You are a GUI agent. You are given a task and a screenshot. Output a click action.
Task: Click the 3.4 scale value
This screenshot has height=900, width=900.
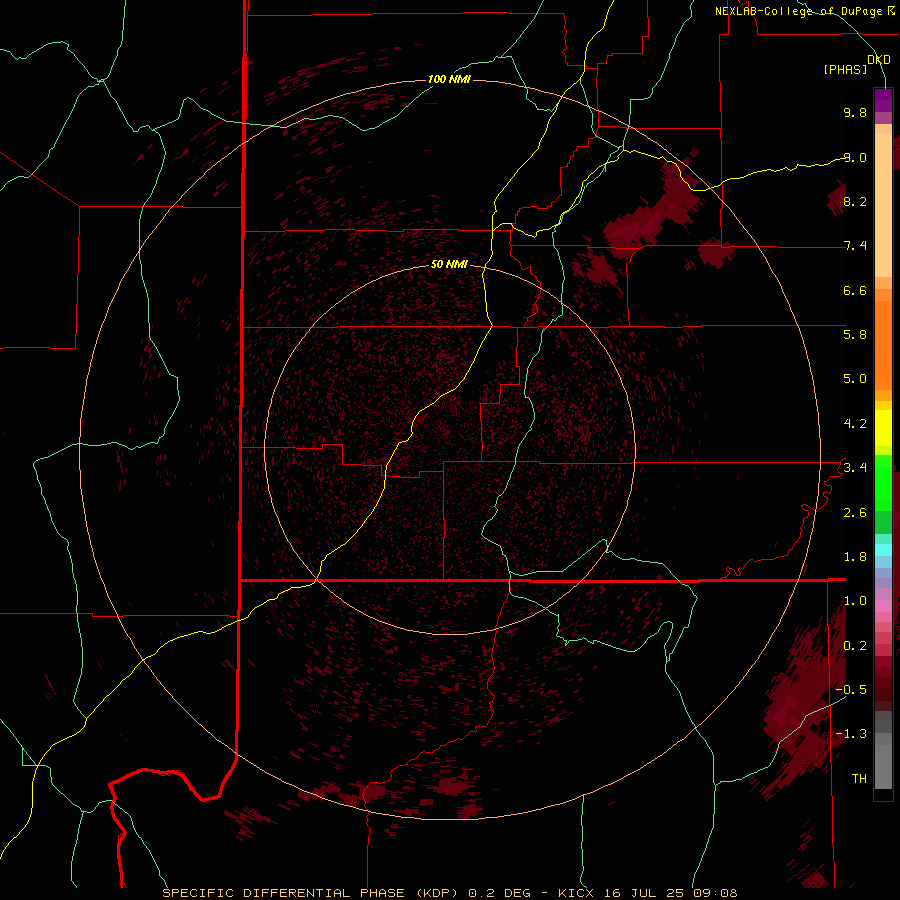tap(855, 468)
